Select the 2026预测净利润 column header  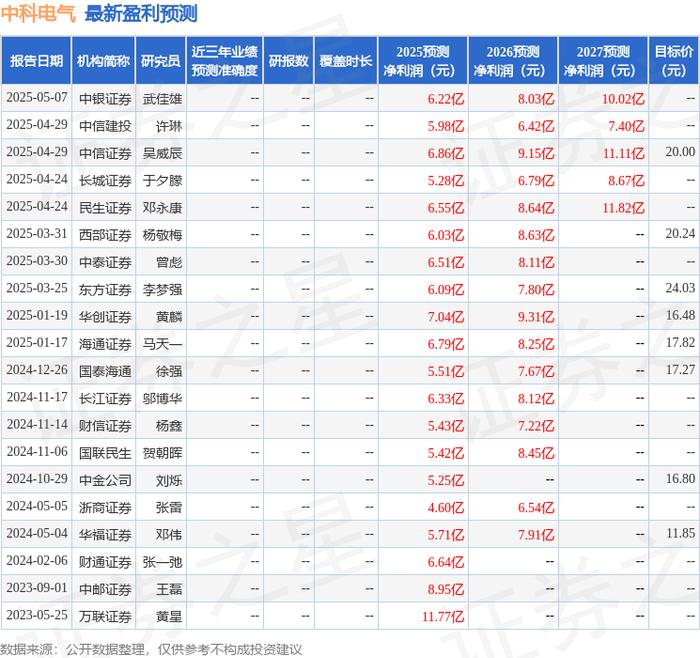pos(513,61)
